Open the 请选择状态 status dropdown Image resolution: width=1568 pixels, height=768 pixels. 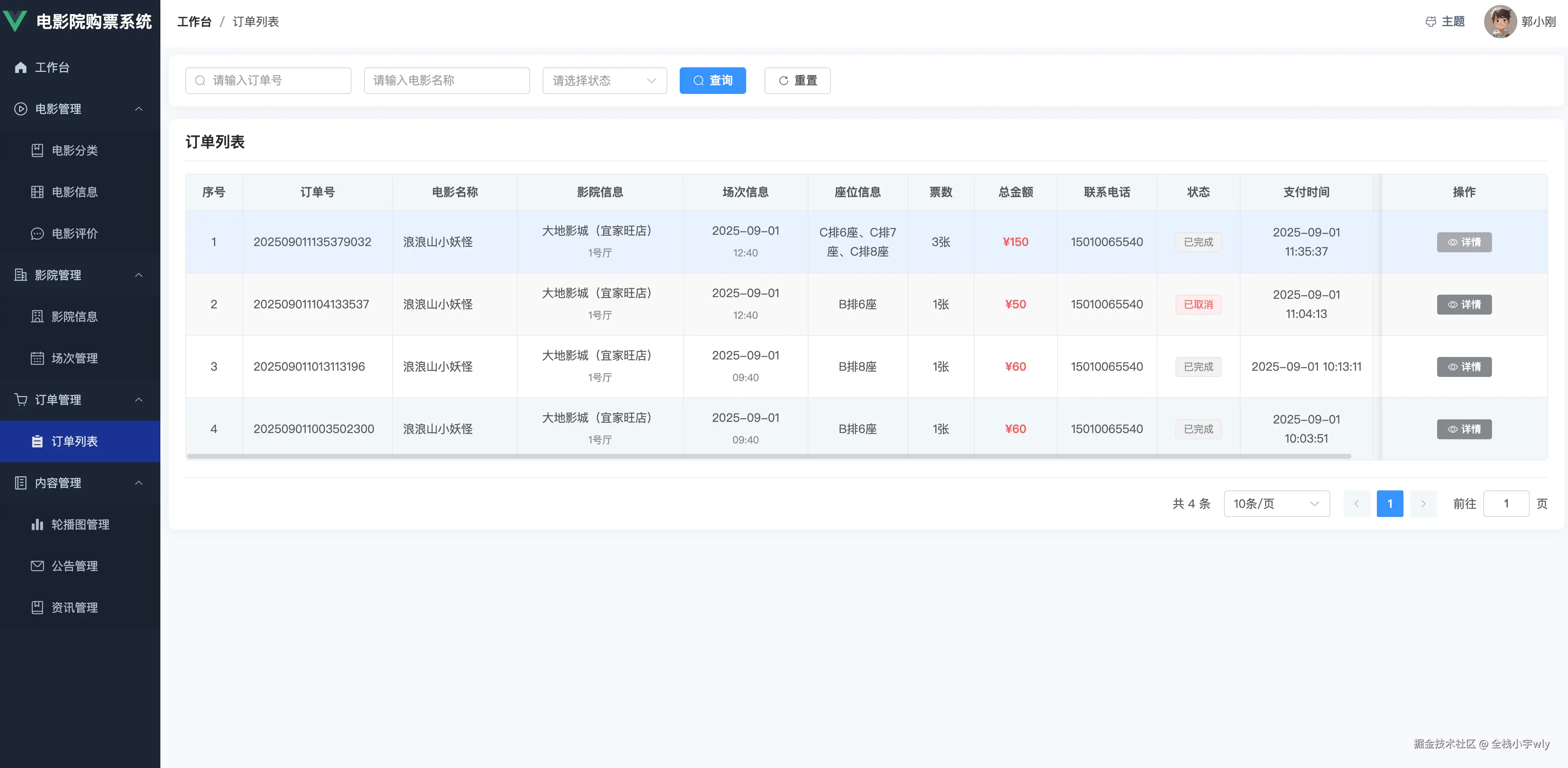[x=604, y=80]
